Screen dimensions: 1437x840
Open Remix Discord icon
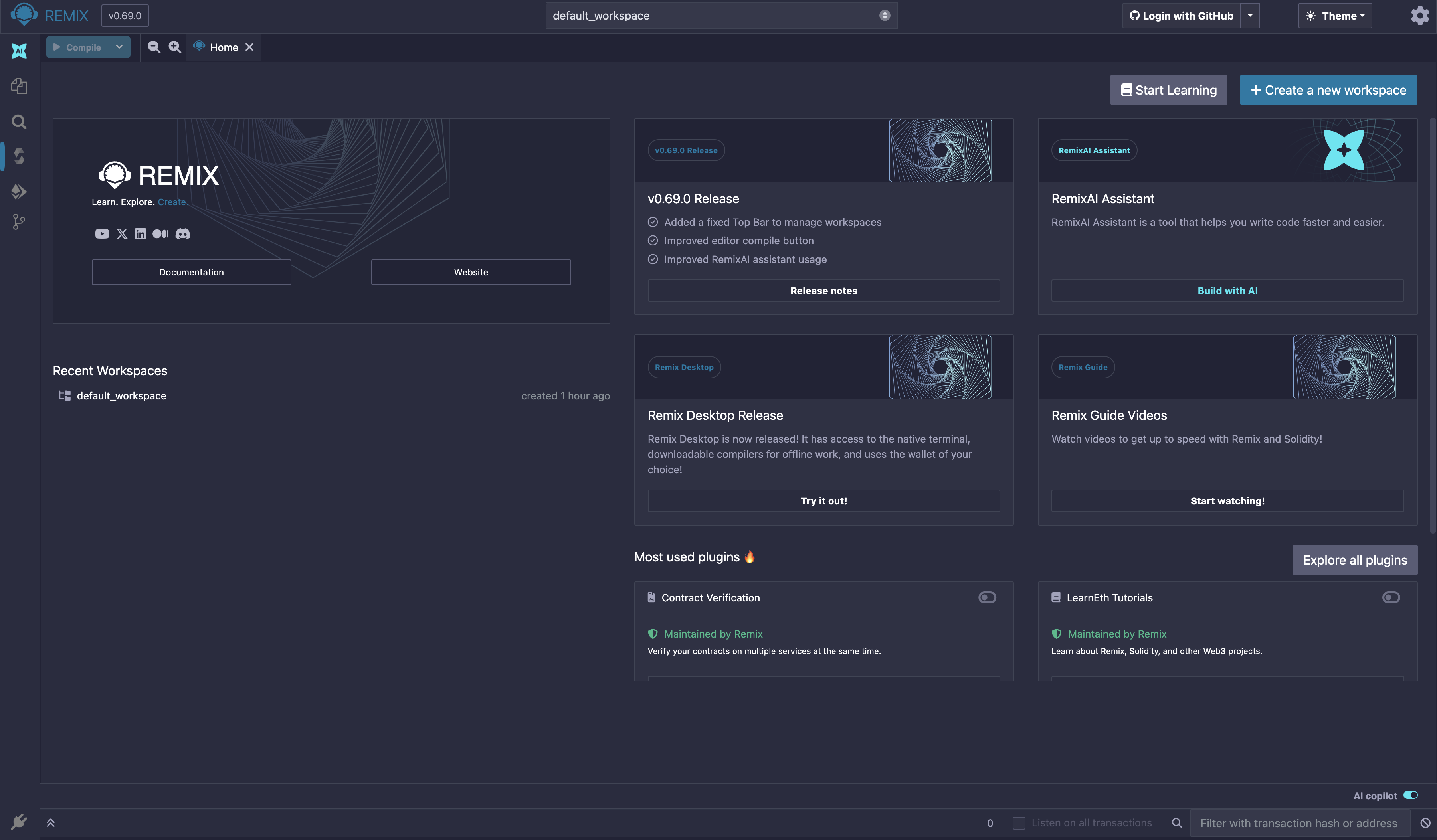click(182, 234)
